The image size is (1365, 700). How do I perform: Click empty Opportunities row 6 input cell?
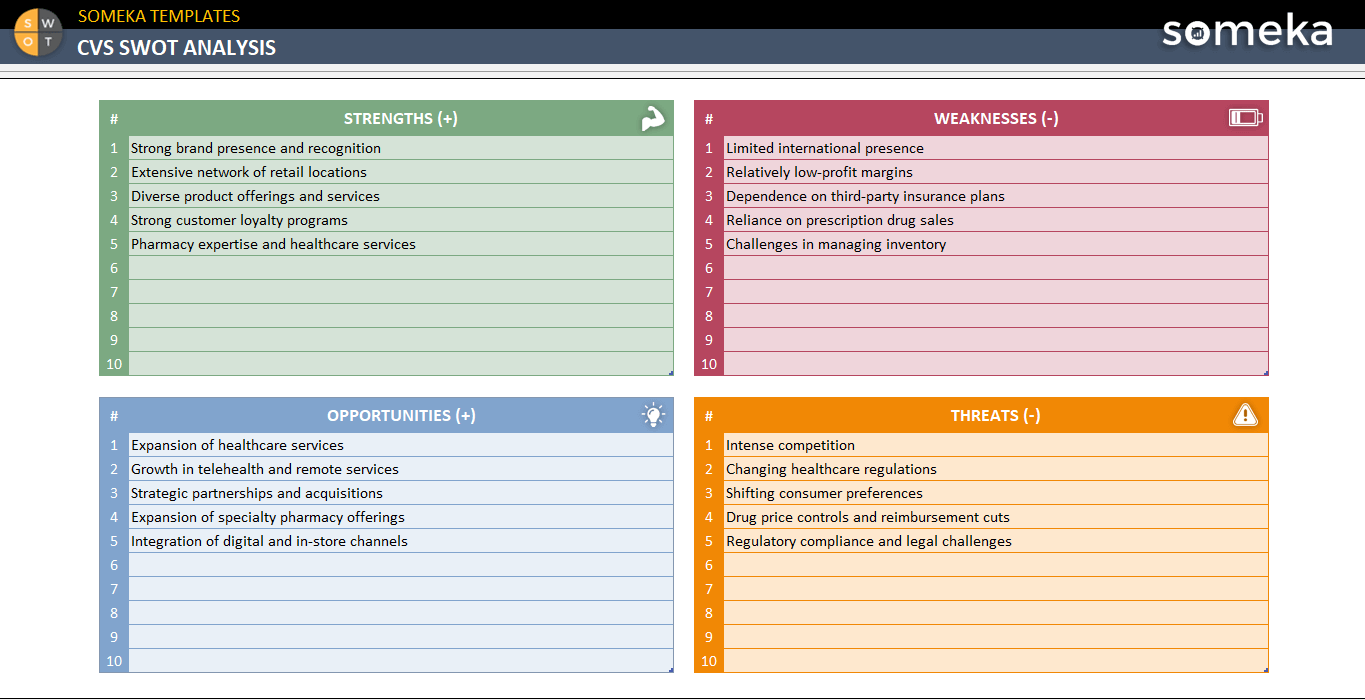click(401, 565)
